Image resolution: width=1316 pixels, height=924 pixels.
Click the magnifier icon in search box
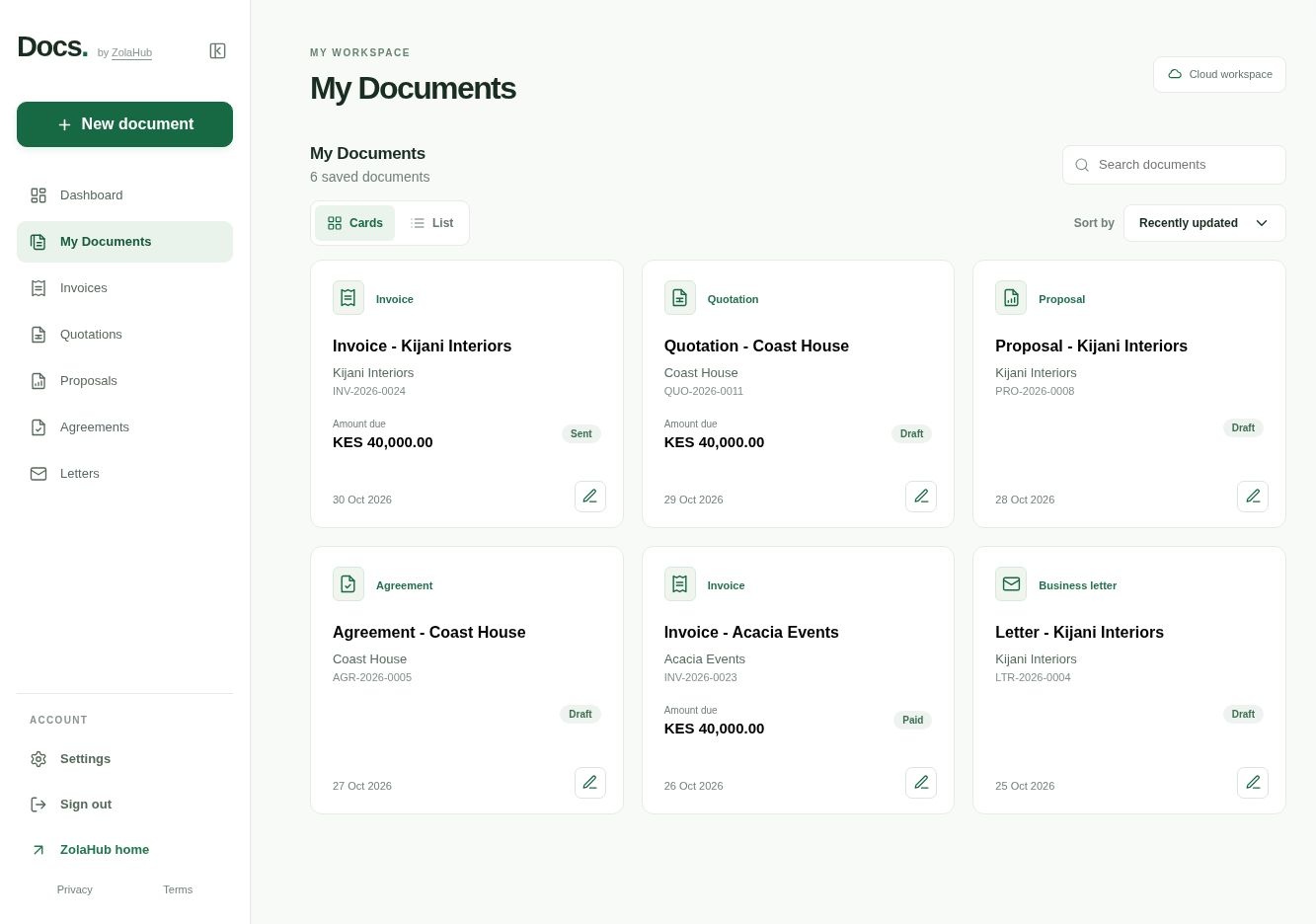coord(1082,165)
